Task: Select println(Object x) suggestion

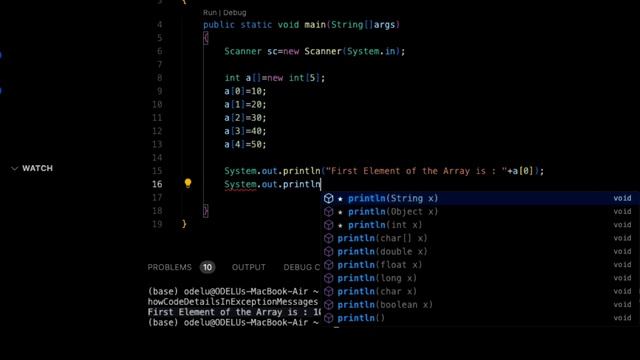Action: 480,212
